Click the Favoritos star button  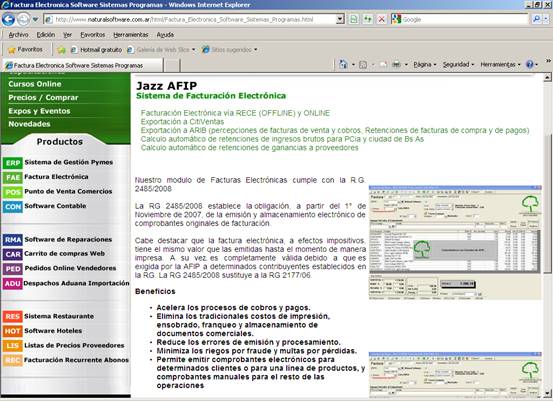point(25,49)
